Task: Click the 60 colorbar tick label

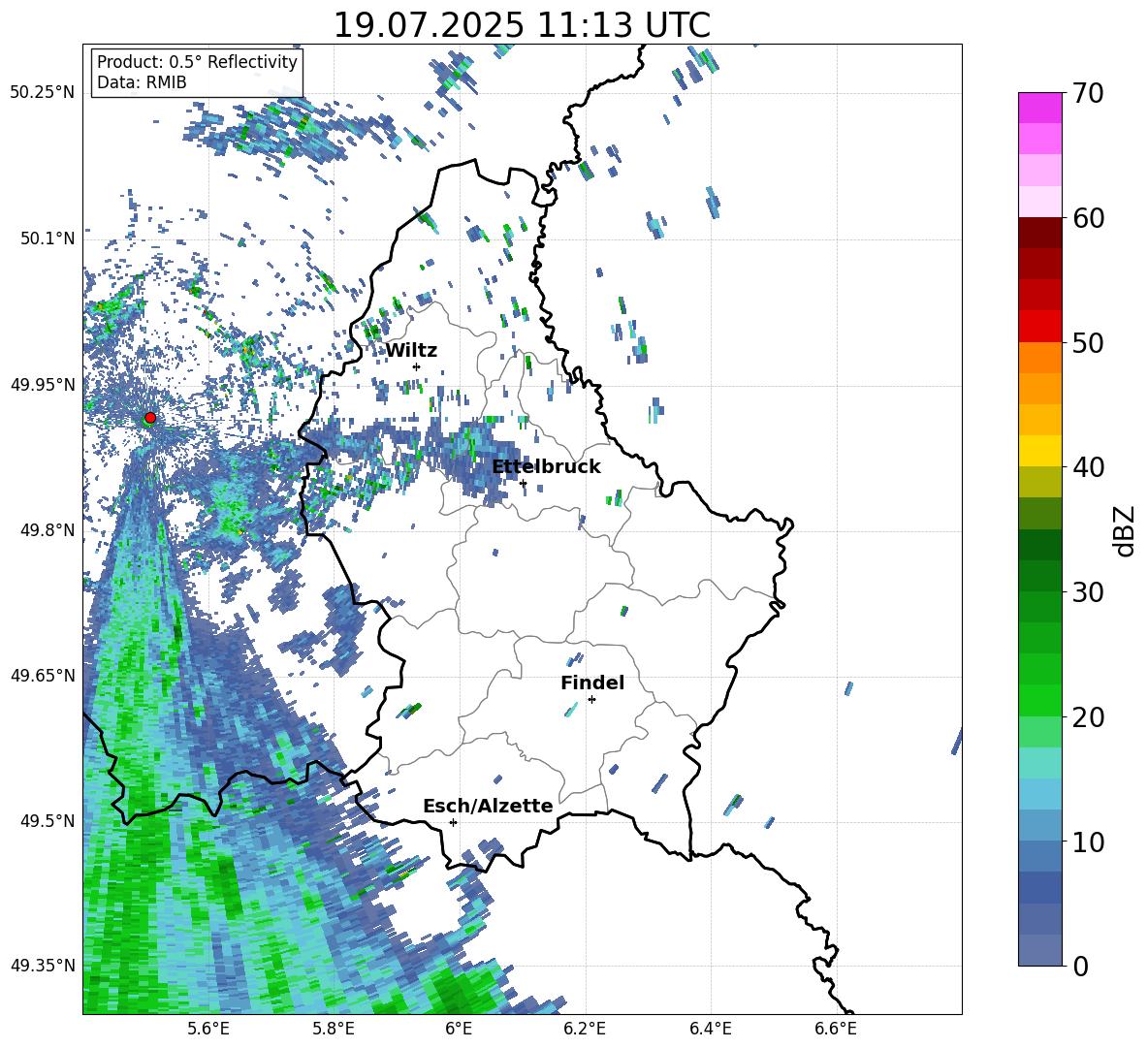Action: coord(1088,218)
